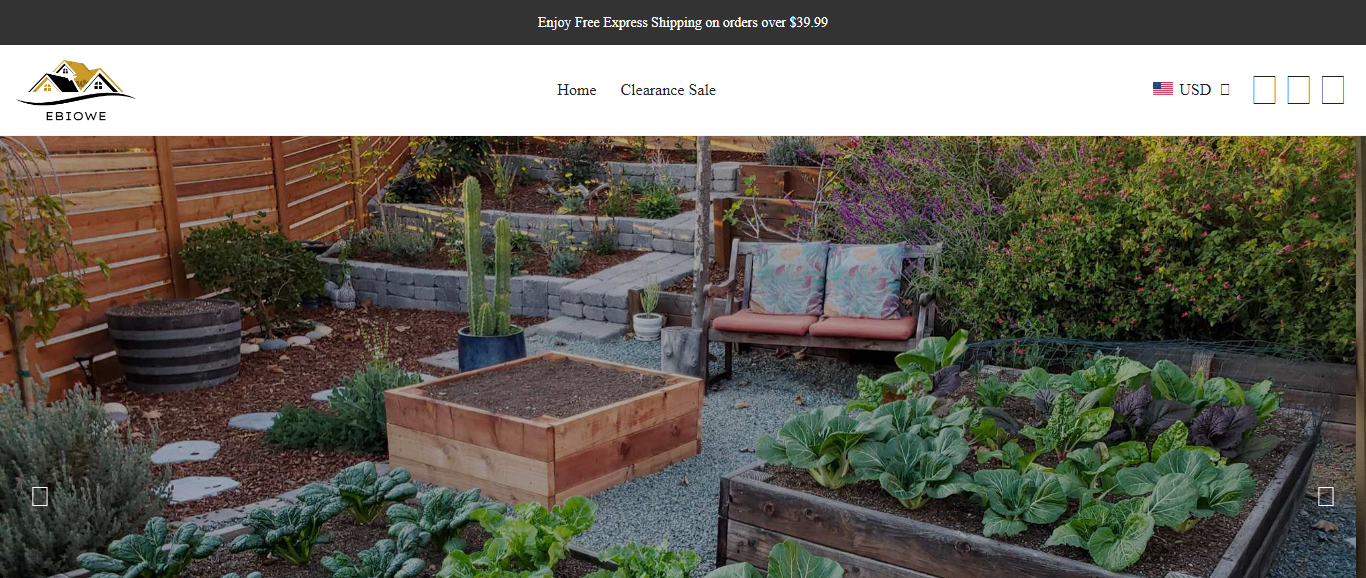The height and width of the screenshot is (578, 1366).
Task: Go to previous slide using left arrow
Action: click(40, 496)
